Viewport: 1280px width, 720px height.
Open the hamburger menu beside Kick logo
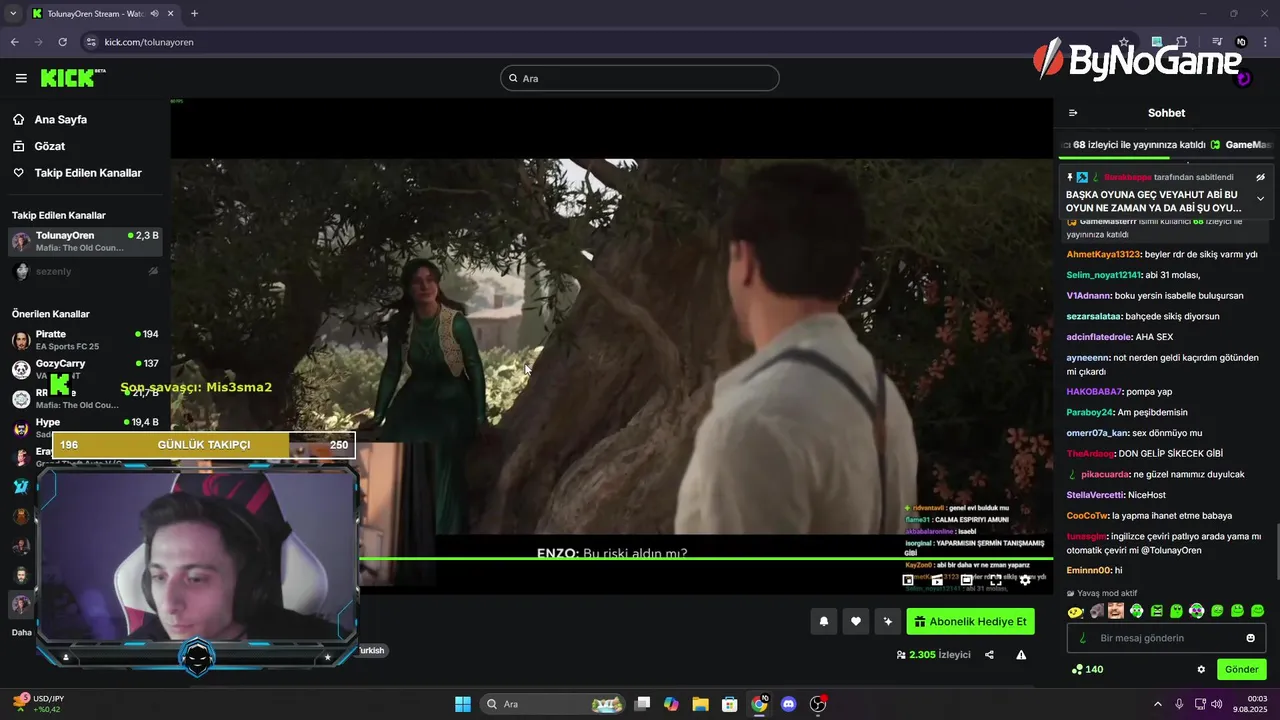coord(21,78)
